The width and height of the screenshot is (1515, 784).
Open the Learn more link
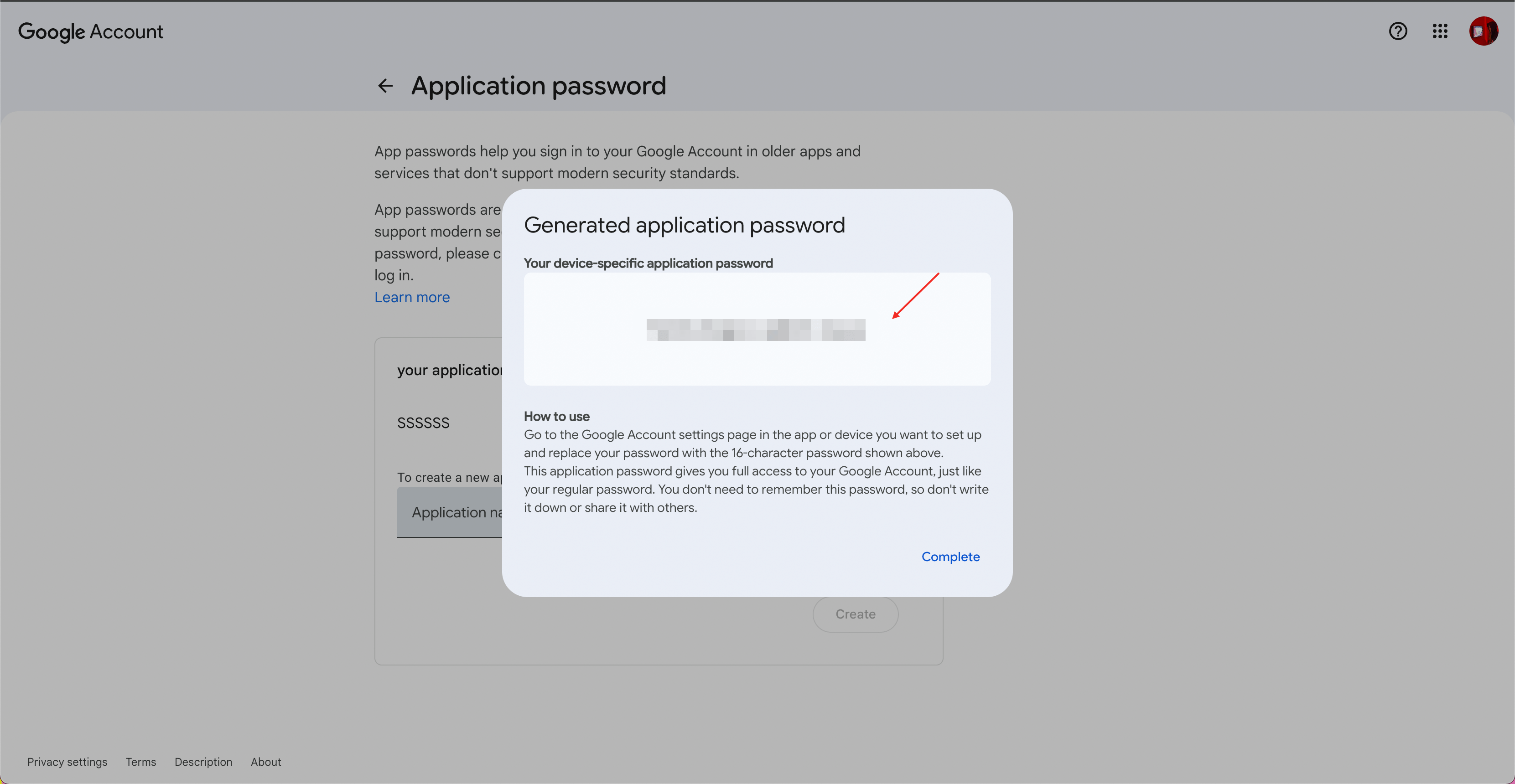pyautogui.click(x=412, y=297)
